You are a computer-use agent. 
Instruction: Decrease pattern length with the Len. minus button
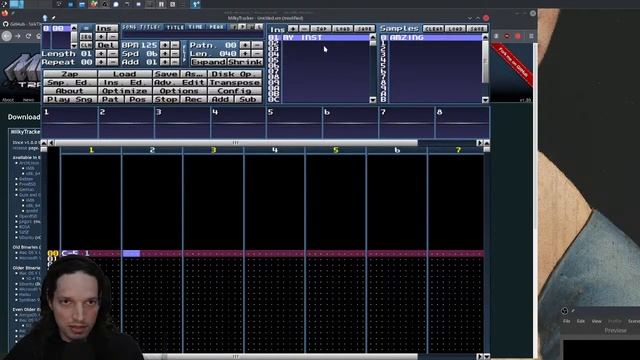pyautogui.click(x=257, y=53)
